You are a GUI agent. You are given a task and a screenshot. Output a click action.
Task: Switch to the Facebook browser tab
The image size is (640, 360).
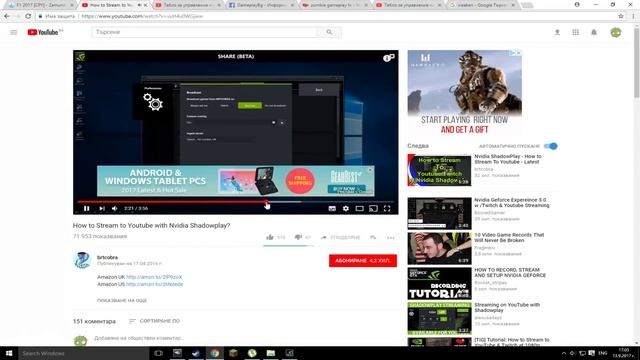(261, 5)
